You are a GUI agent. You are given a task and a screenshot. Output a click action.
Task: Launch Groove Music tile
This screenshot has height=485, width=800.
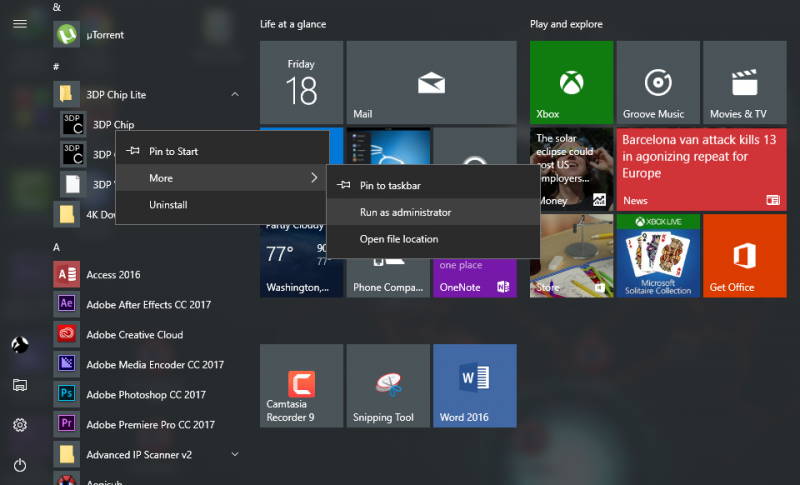click(x=657, y=82)
